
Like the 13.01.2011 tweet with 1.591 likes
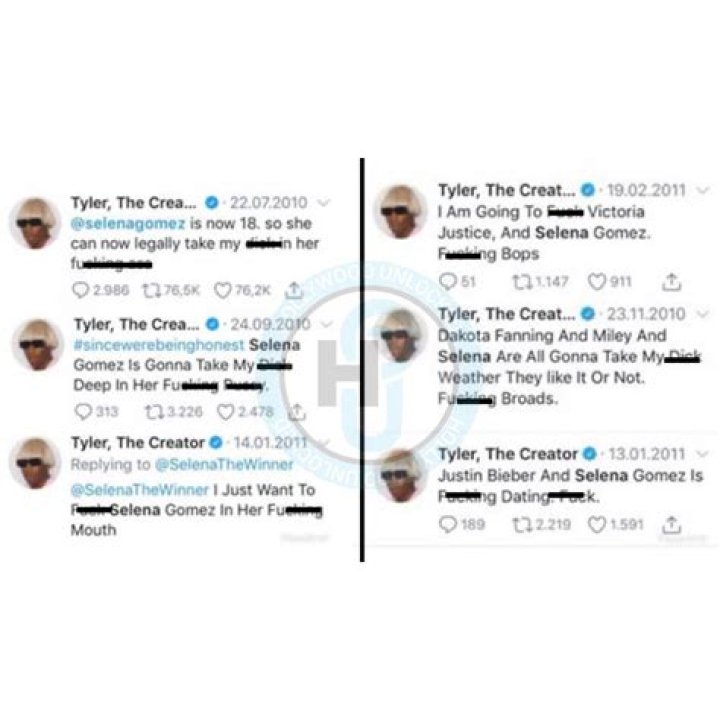pyautogui.click(x=597, y=524)
